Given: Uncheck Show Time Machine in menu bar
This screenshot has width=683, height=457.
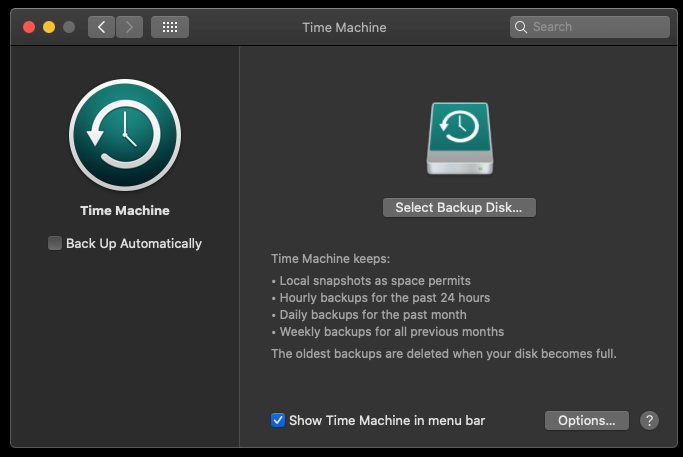Looking at the screenshot, I should (x=278, y=420).
